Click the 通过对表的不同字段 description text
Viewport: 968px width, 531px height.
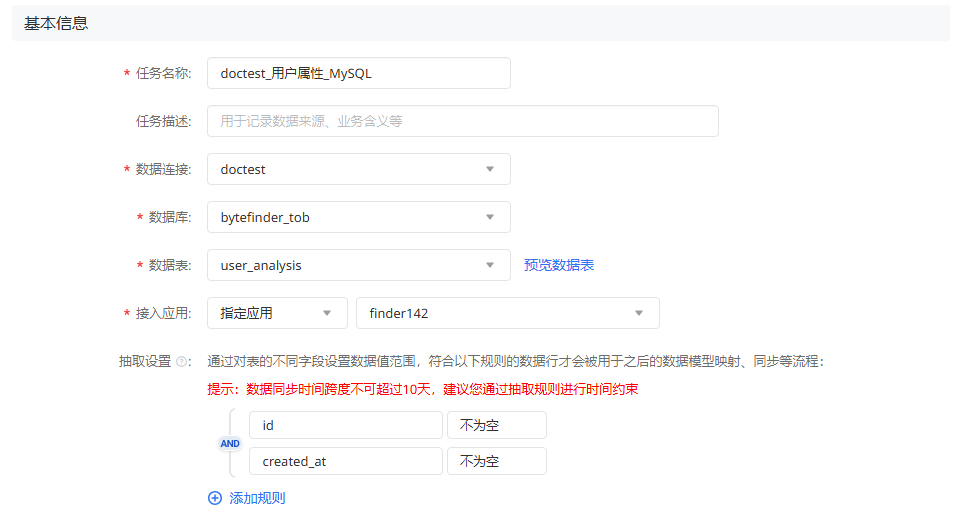(515, 361)
